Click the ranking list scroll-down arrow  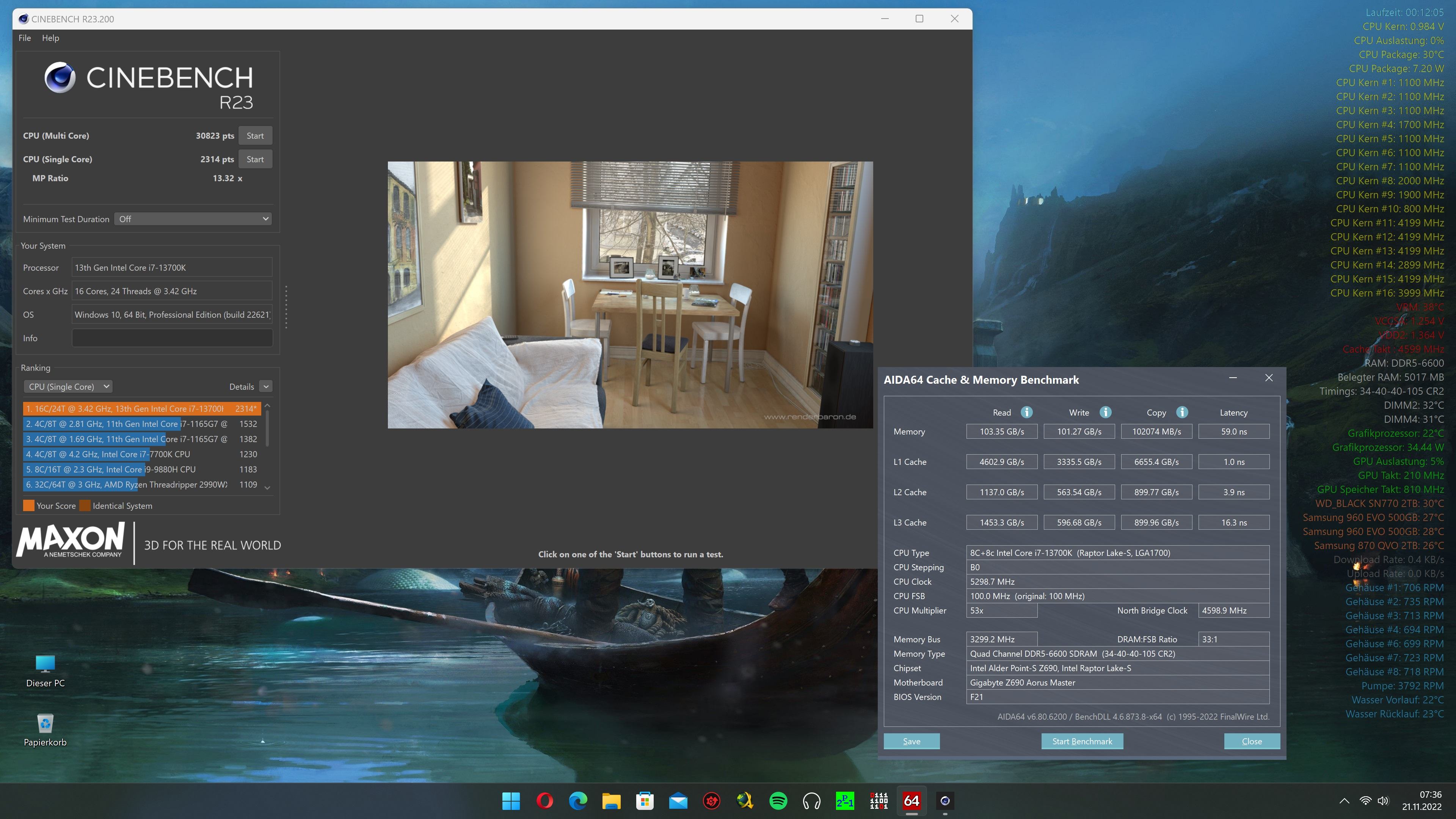(267, 487)
